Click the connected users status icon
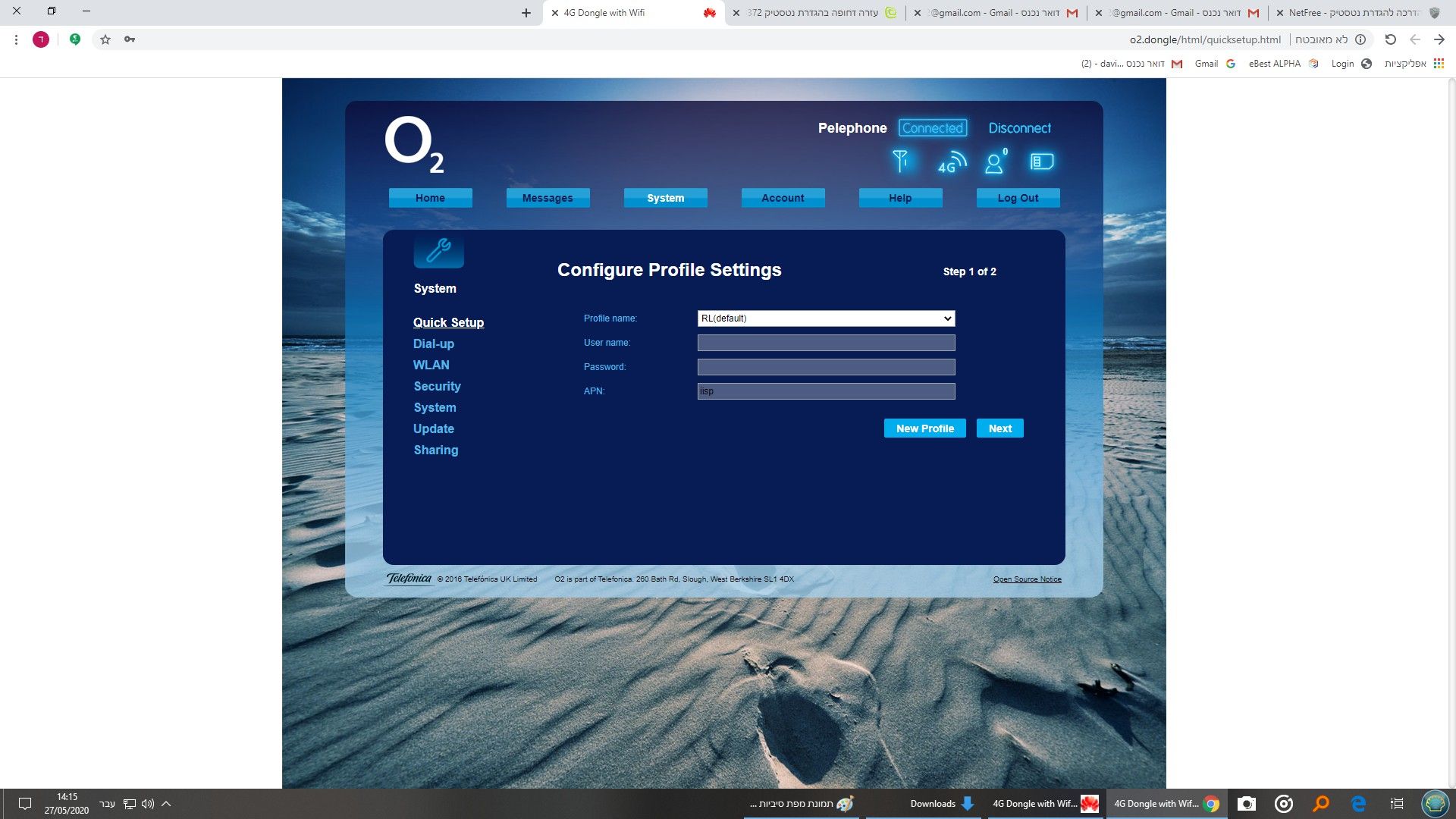 (x=995, y=161)
